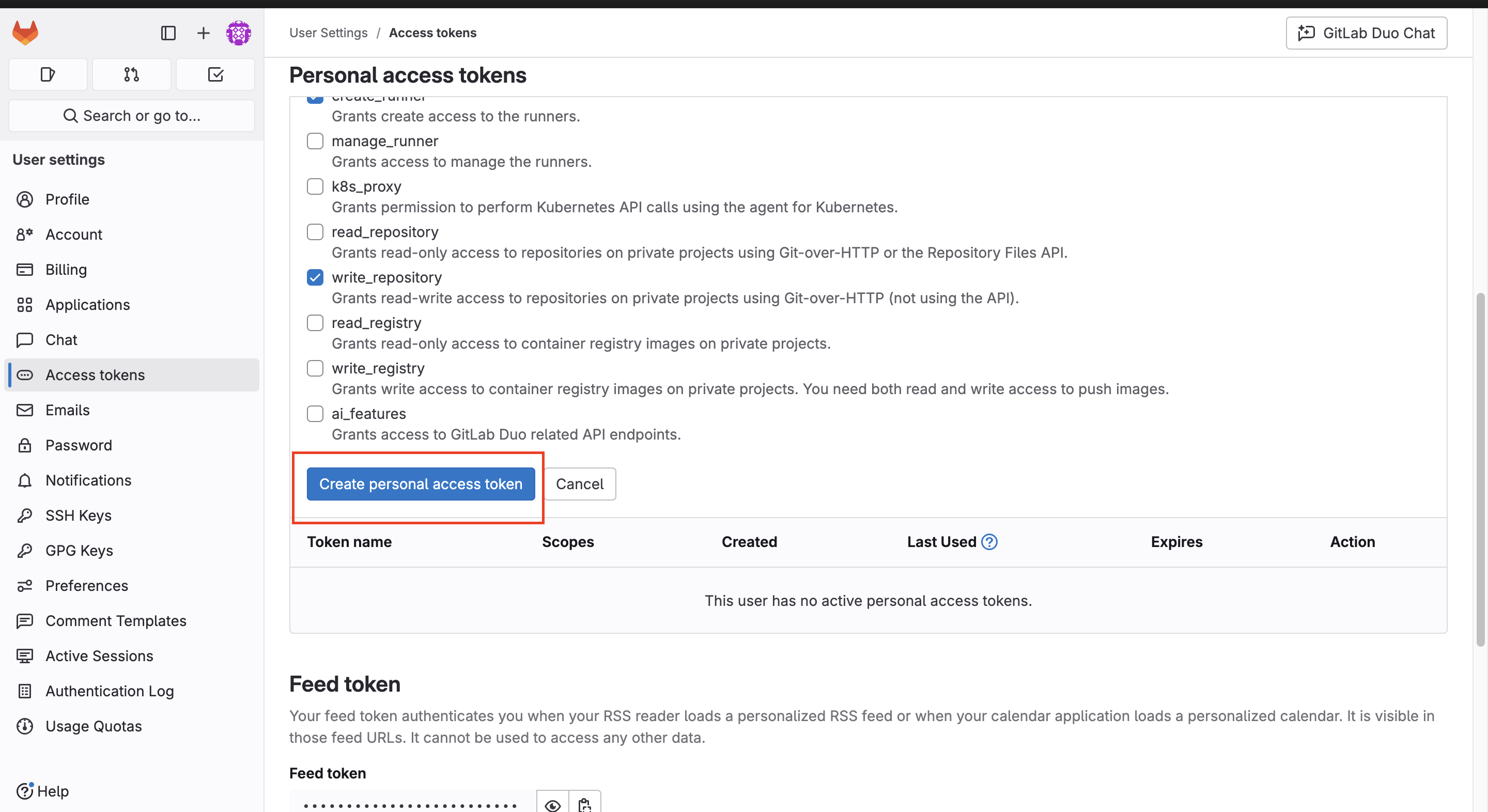Enable the manage_runner scope checkbox
Image resolution: width=1488 pixels, height=812 pixels.
pos(315,141)
